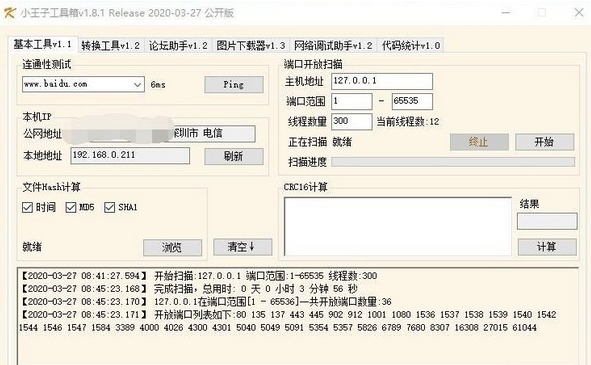Open the 网络调试助手v1.2 tab
Viewport: 591px width, 365px height.
(333, 46)
